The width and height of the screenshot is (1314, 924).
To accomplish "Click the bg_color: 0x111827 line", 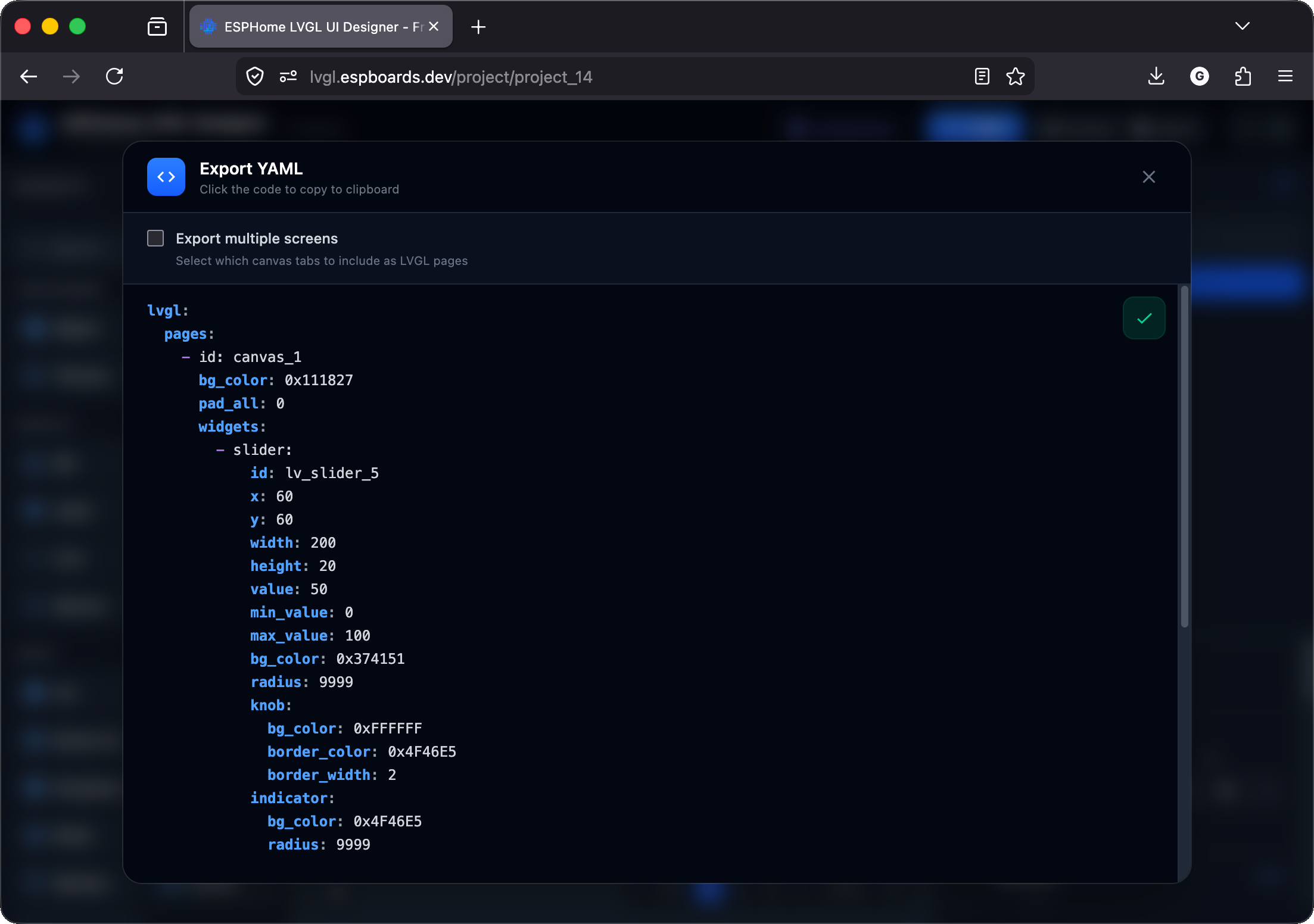I will pyautogui.click(x=276, y=380).
